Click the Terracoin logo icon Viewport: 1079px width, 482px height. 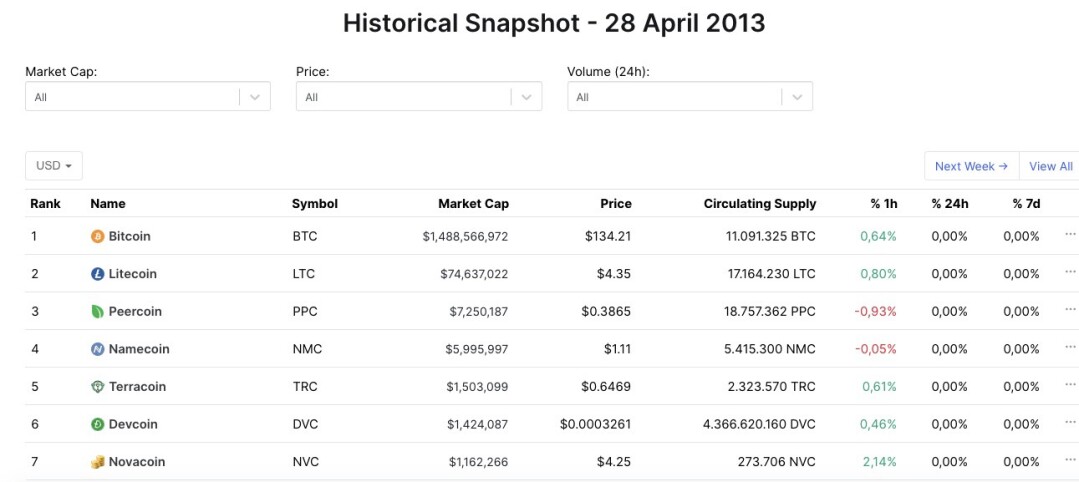coord(98,387)
